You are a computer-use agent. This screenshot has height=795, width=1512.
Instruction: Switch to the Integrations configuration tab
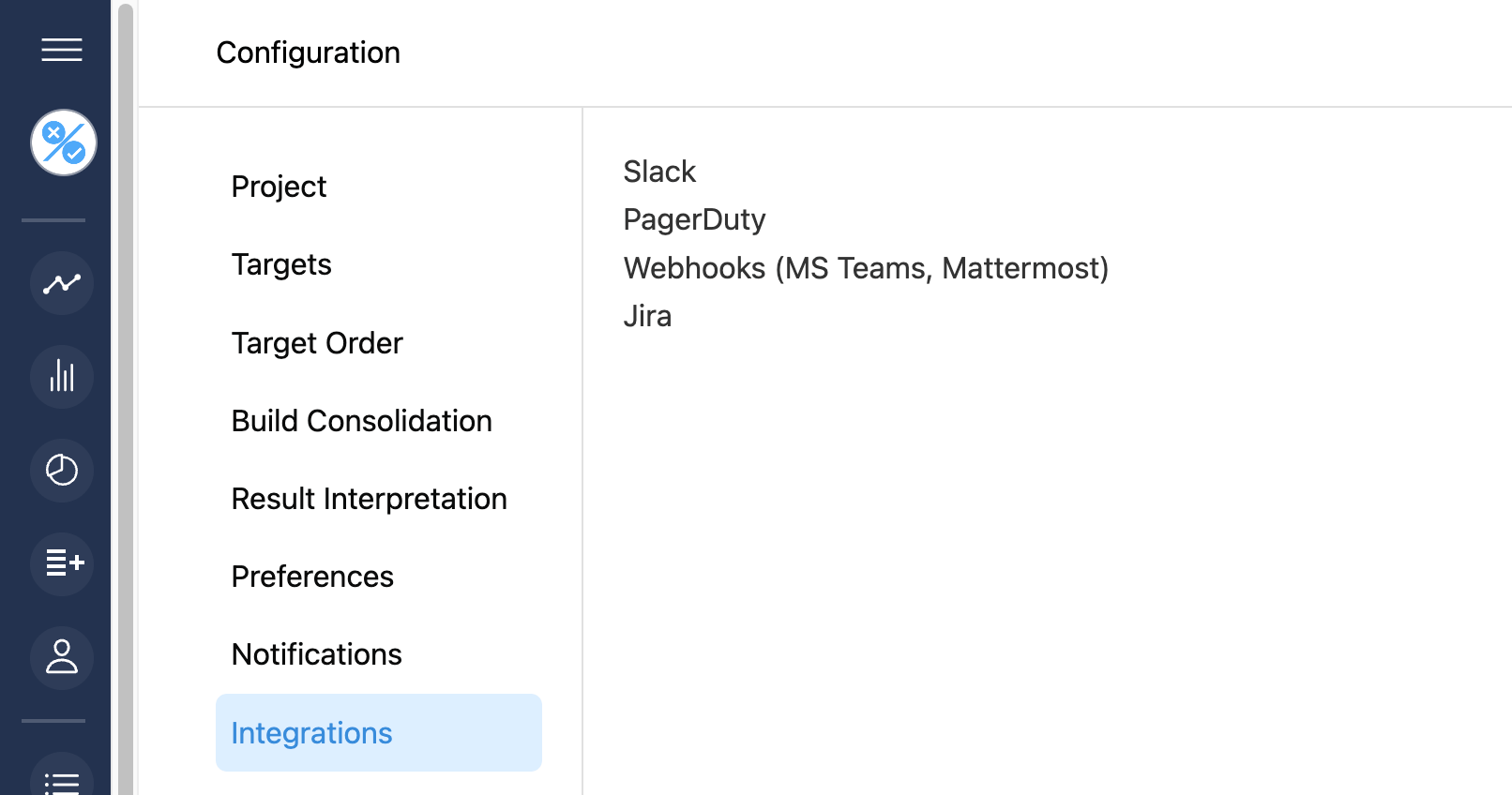click(x=311, y=733)
